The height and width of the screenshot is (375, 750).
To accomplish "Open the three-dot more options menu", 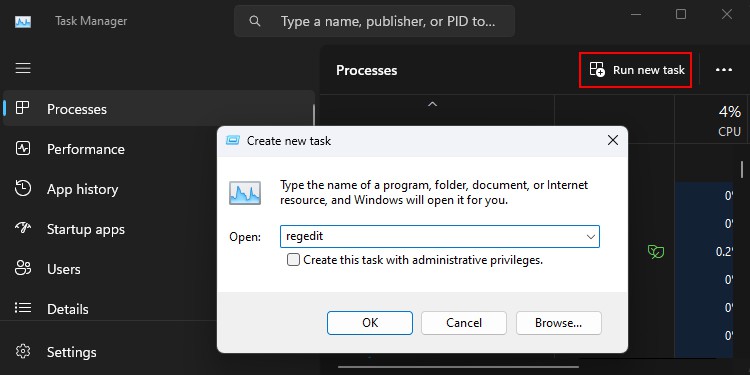I will [x=724, y=70].
